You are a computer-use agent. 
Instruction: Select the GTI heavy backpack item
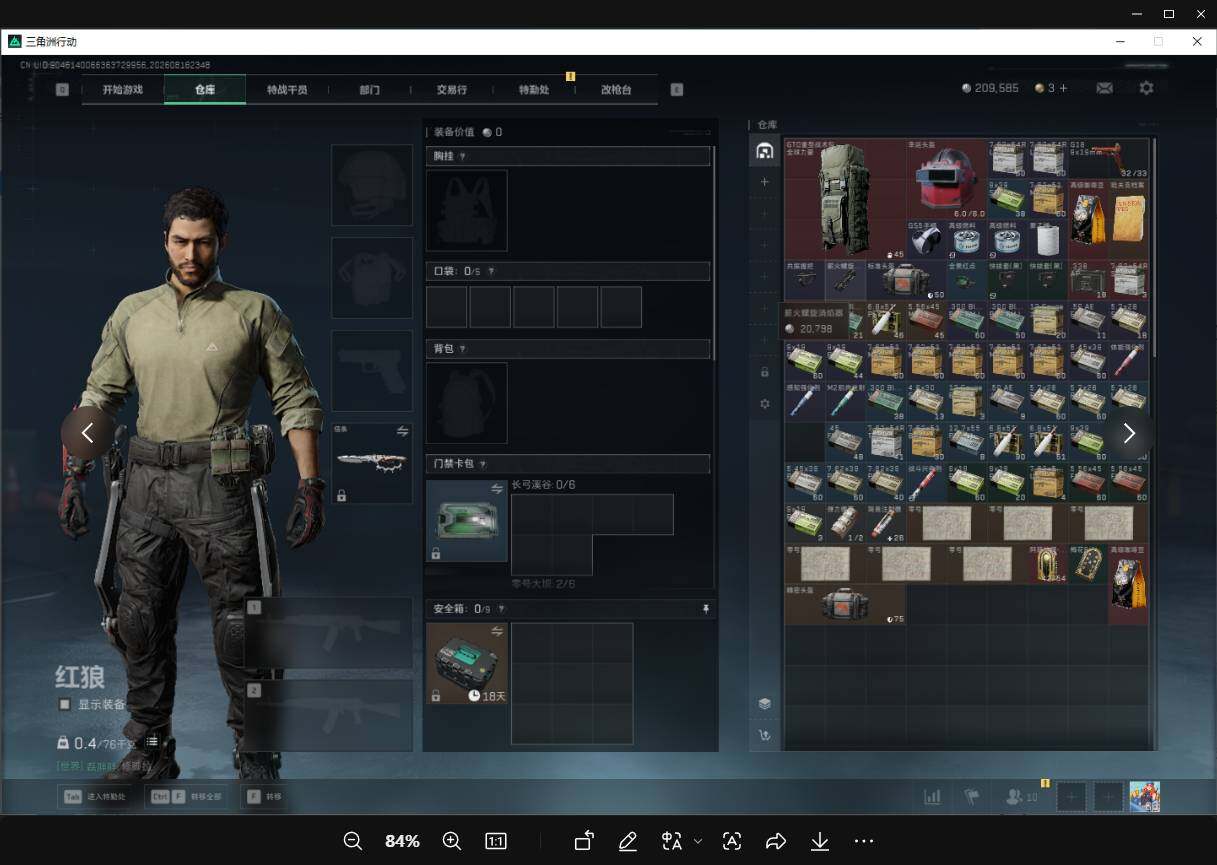(x=845, y=198)
